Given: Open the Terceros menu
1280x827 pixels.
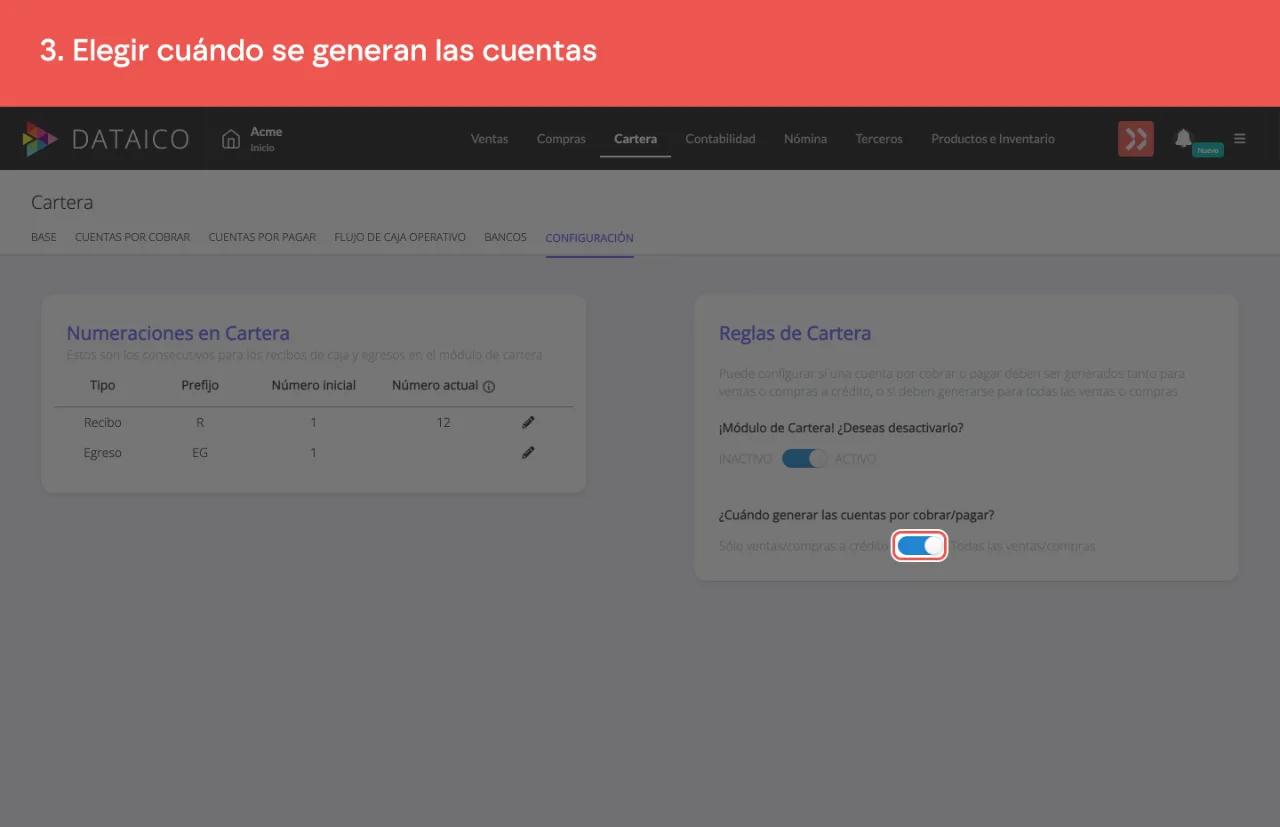Looking at the screenshot, I should point(879,139).
